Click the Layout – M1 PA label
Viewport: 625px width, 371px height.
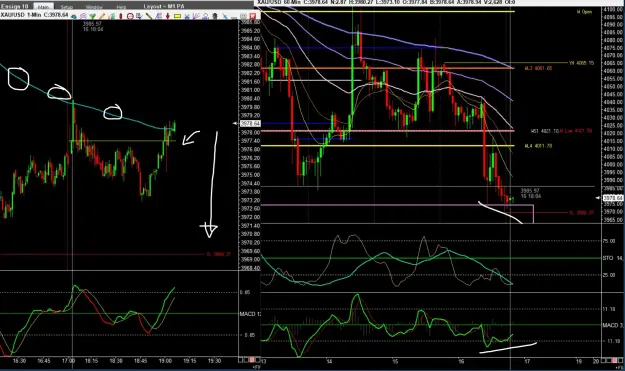pos(164,6)
